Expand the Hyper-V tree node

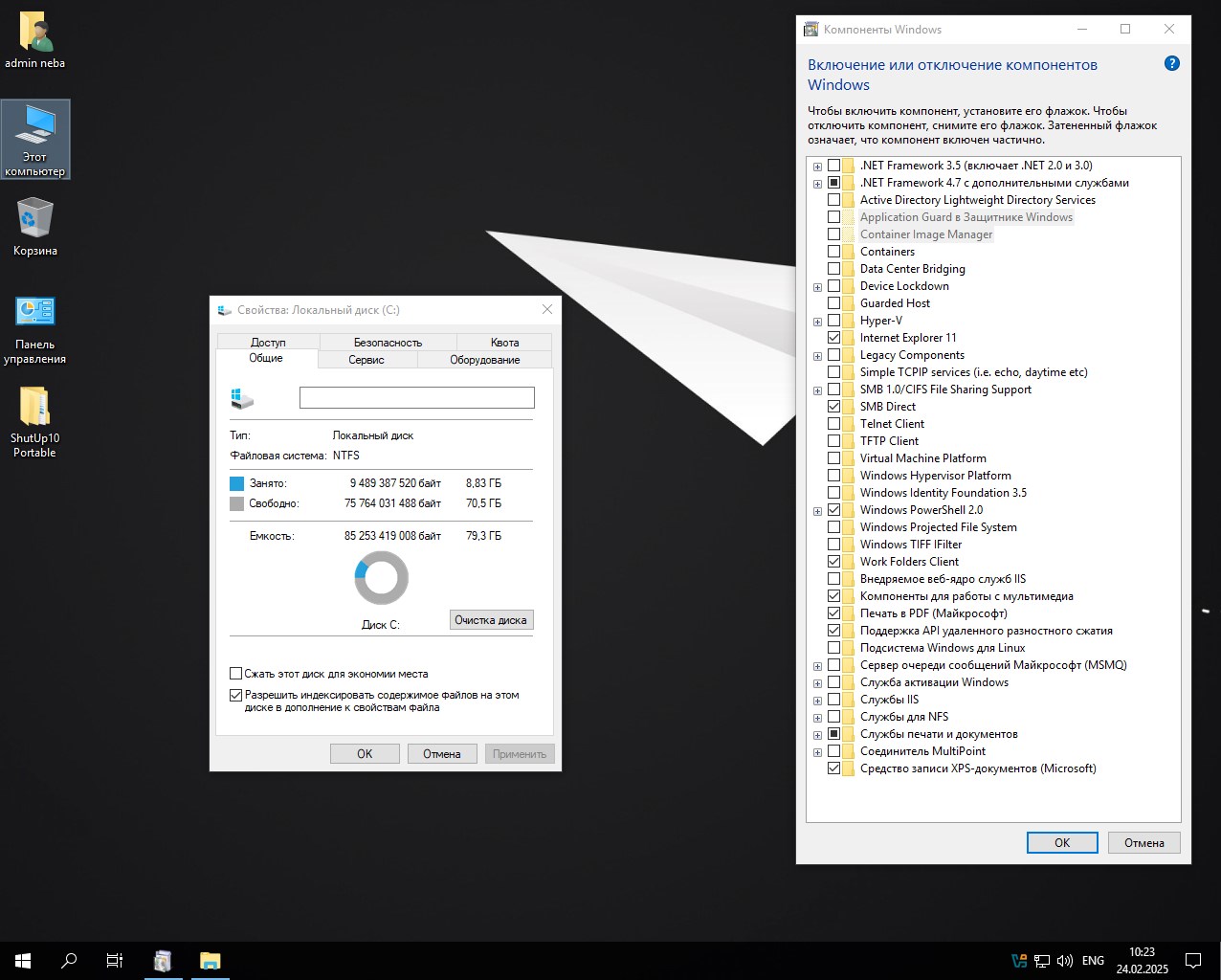pyautogui.click(x=817, y=322)
